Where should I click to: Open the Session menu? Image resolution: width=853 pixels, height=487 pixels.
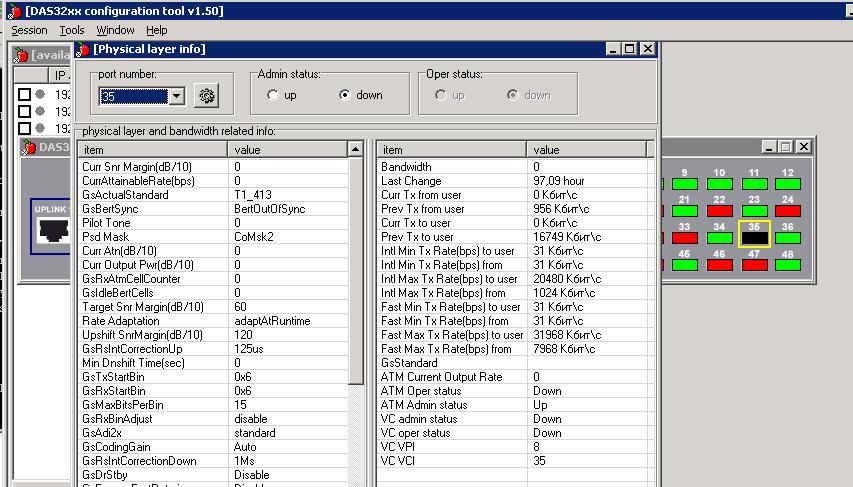click(x=29, y=30)
